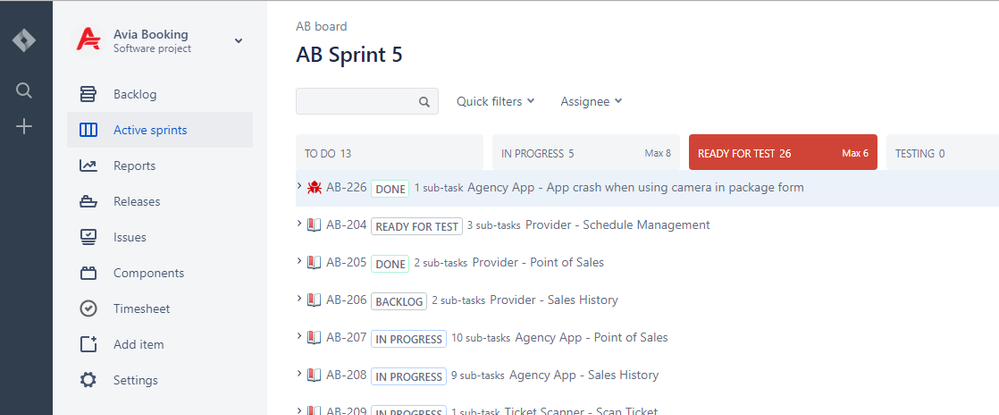Click the '10 sub-tasks' text of AB-207
Viewport: 999px width, 415px height.
click(480, 338)
